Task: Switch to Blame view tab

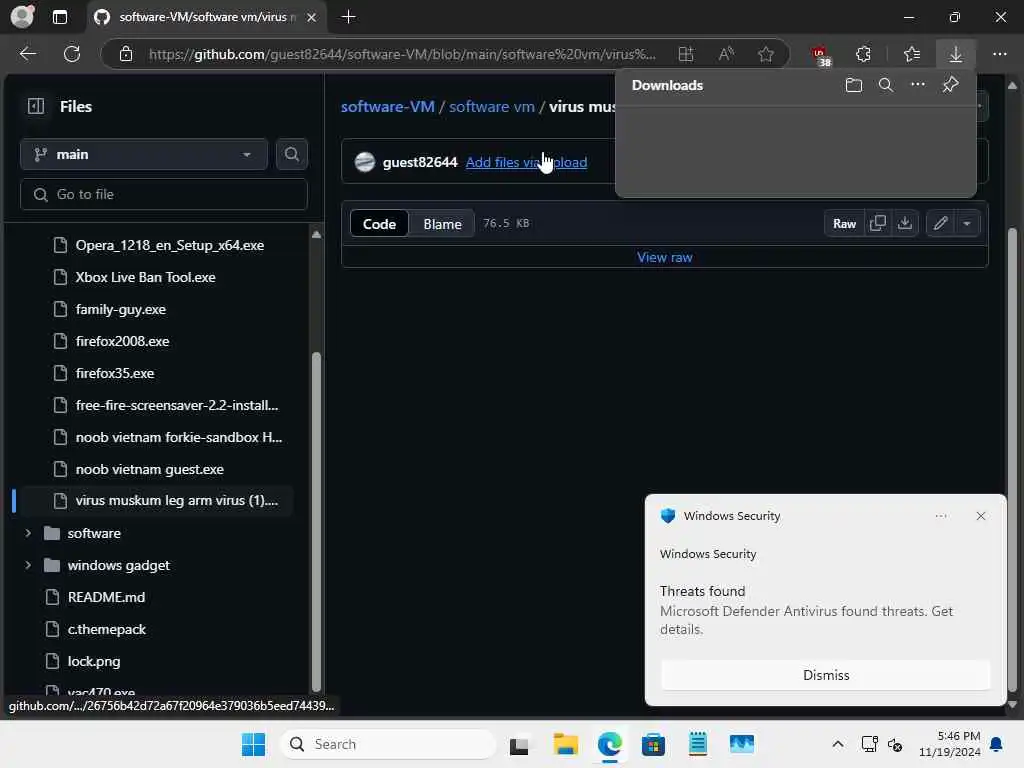Action: 442,224
